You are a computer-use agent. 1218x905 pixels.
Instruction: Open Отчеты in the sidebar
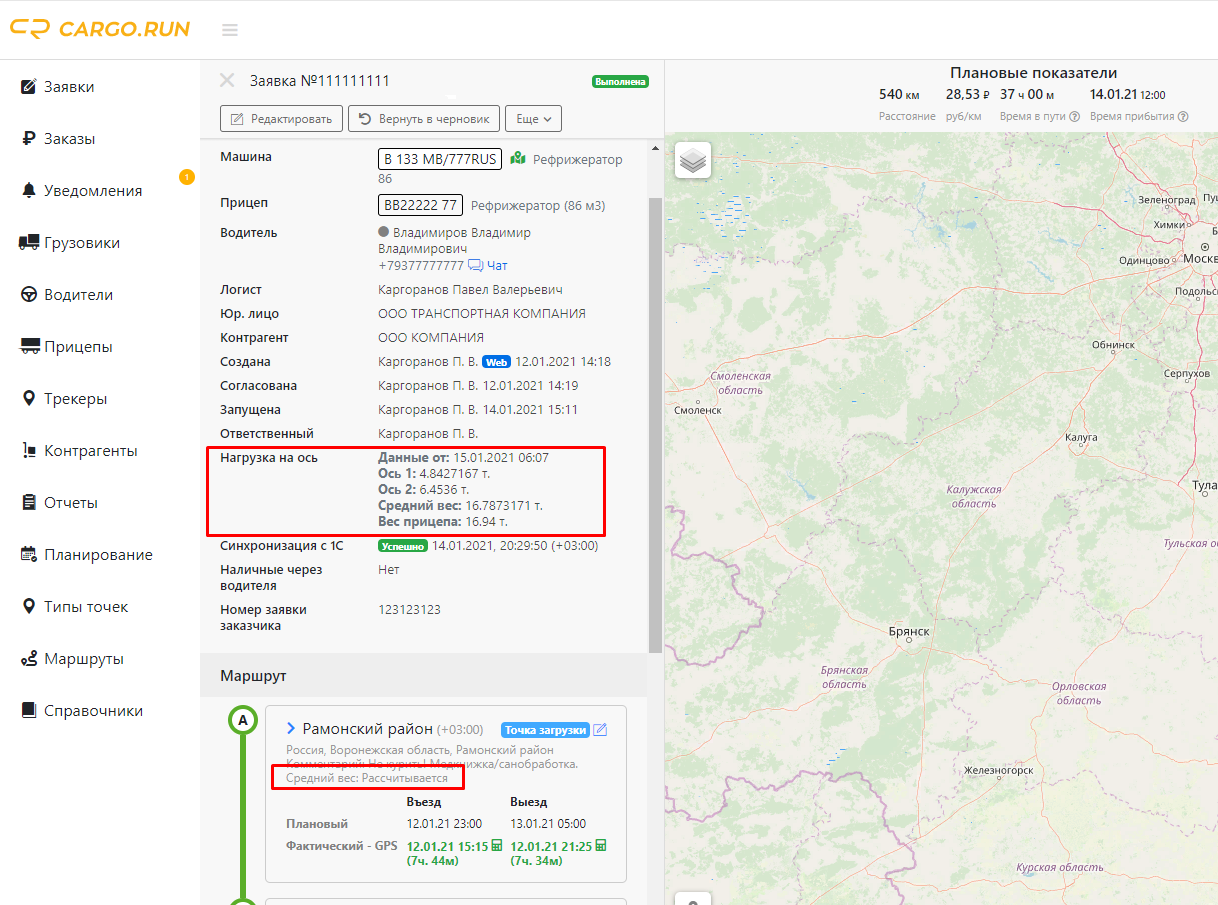point(71,503)
